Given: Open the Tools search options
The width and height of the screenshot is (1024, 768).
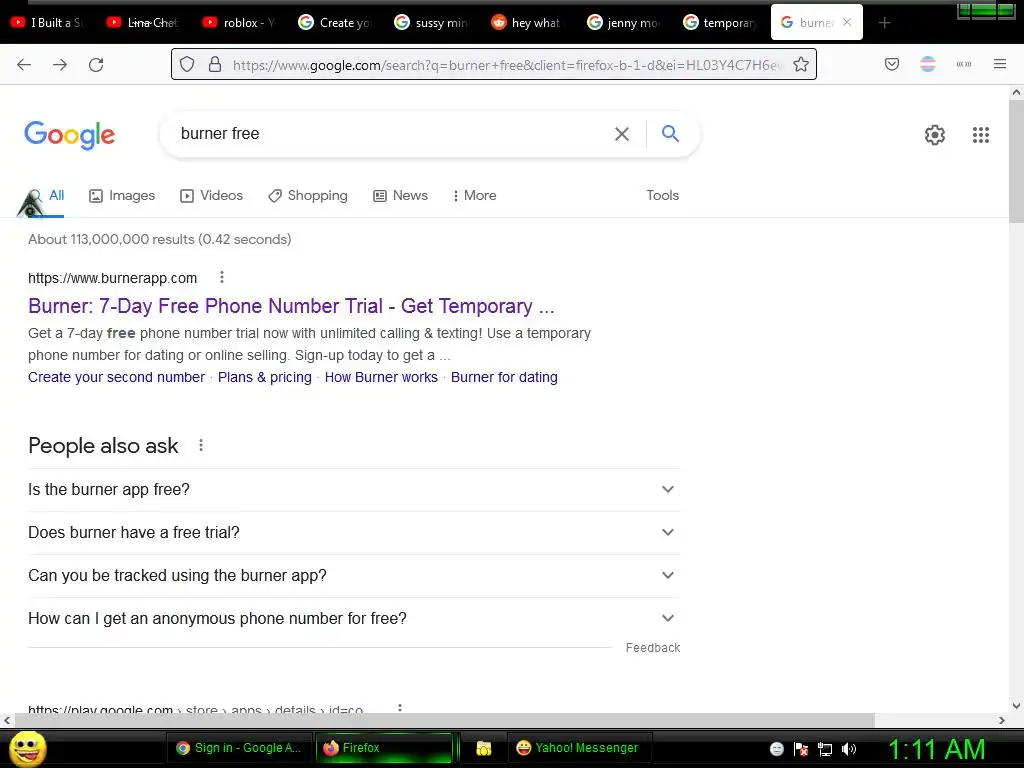Looking at the screenshot, I should point(663,195).
